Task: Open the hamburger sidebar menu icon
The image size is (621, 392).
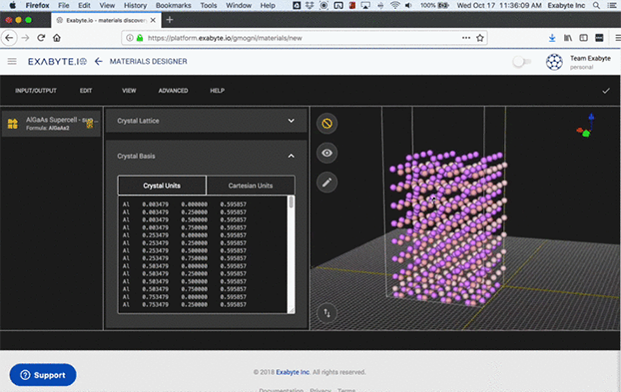Action: (x=12, y=61)
